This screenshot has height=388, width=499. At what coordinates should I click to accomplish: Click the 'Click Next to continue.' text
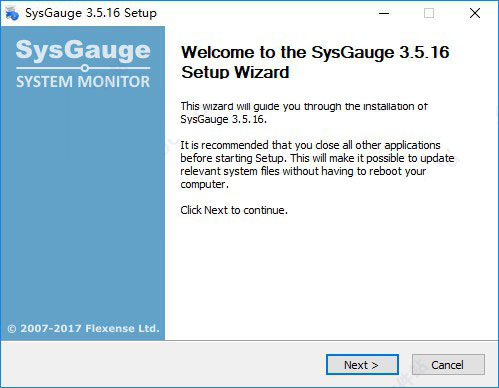coord(234,210)
